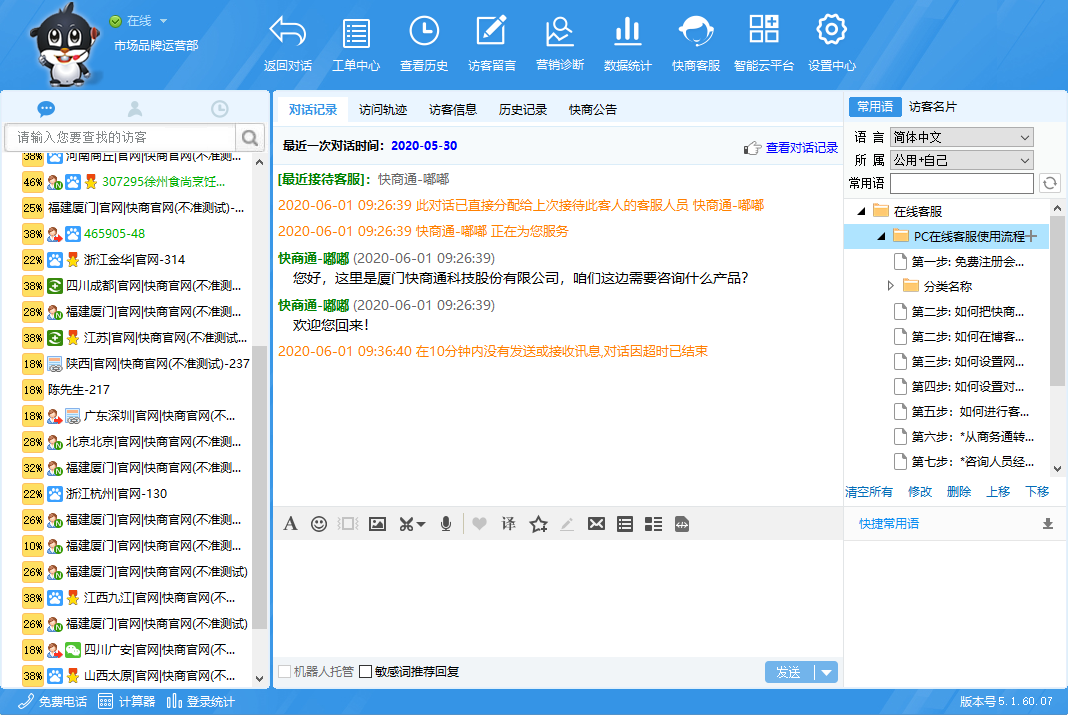Refresh the 常用语 phrase list
Image resolution: width=1068 pixels, height=715 pixels.
[x=1049, y=183]
